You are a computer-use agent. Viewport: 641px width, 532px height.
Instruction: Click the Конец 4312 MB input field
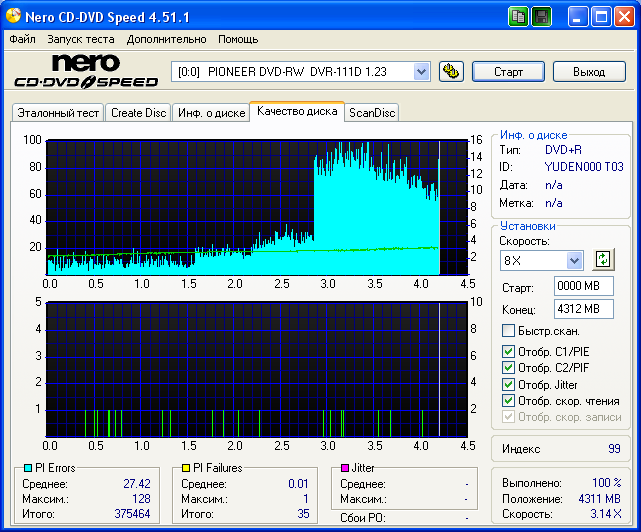tap(583, 309)
